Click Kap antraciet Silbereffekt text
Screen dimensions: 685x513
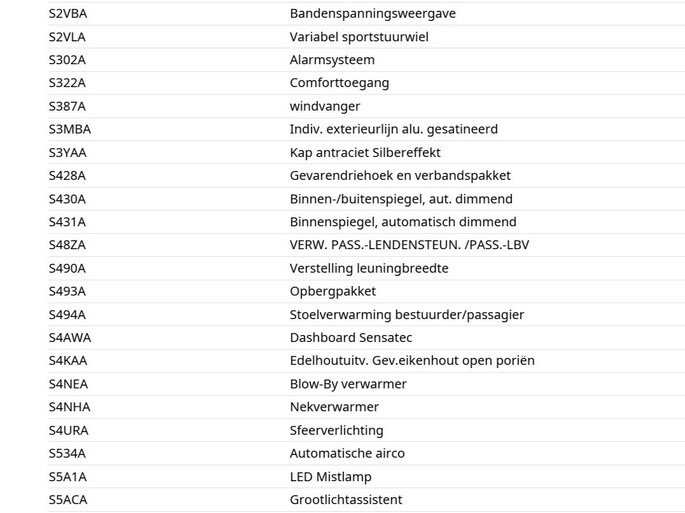[365, 153]
